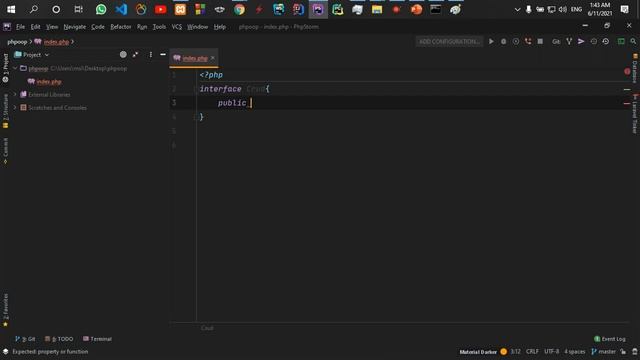The width and height of the screenshot is (640, 360).
Task: Open the File menu
Action: pos(20,27)
